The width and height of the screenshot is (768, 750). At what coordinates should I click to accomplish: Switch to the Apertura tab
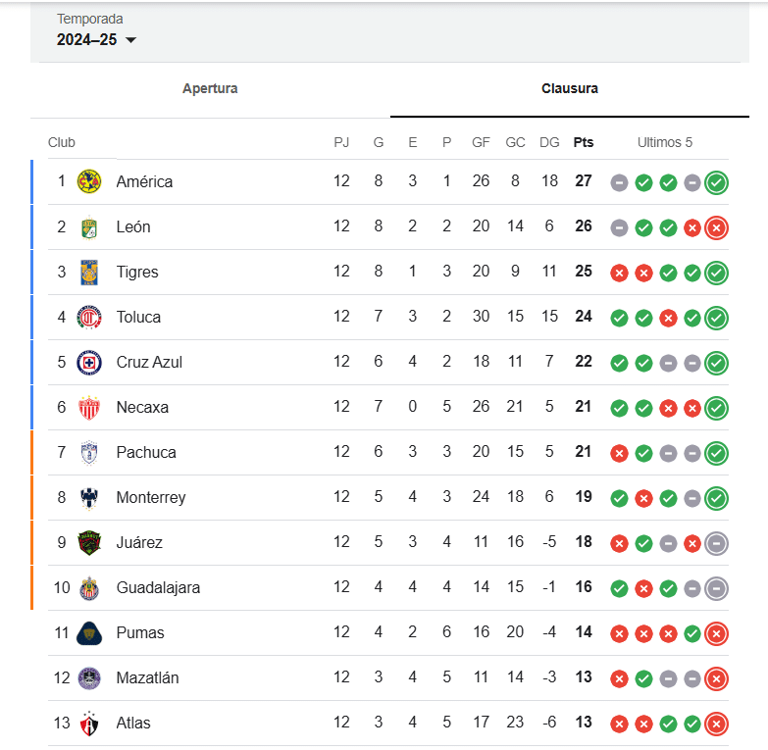click(x=210, y=89)
